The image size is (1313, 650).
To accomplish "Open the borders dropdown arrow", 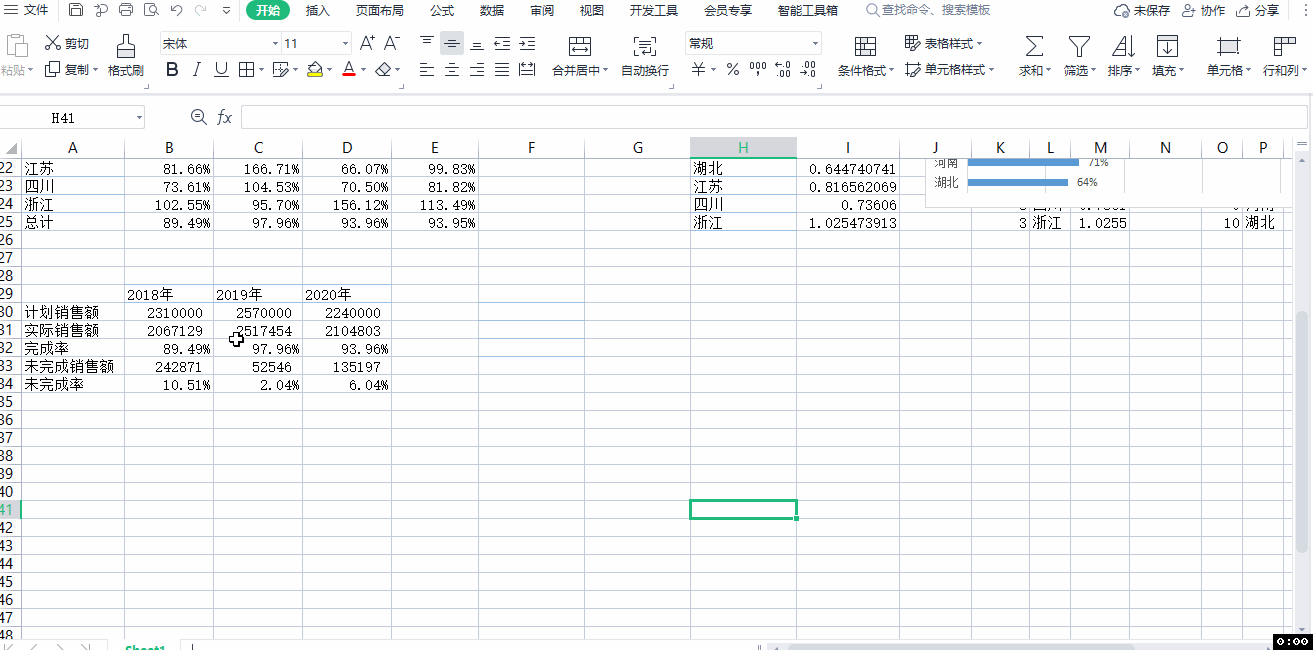I will tap(261, 70).
